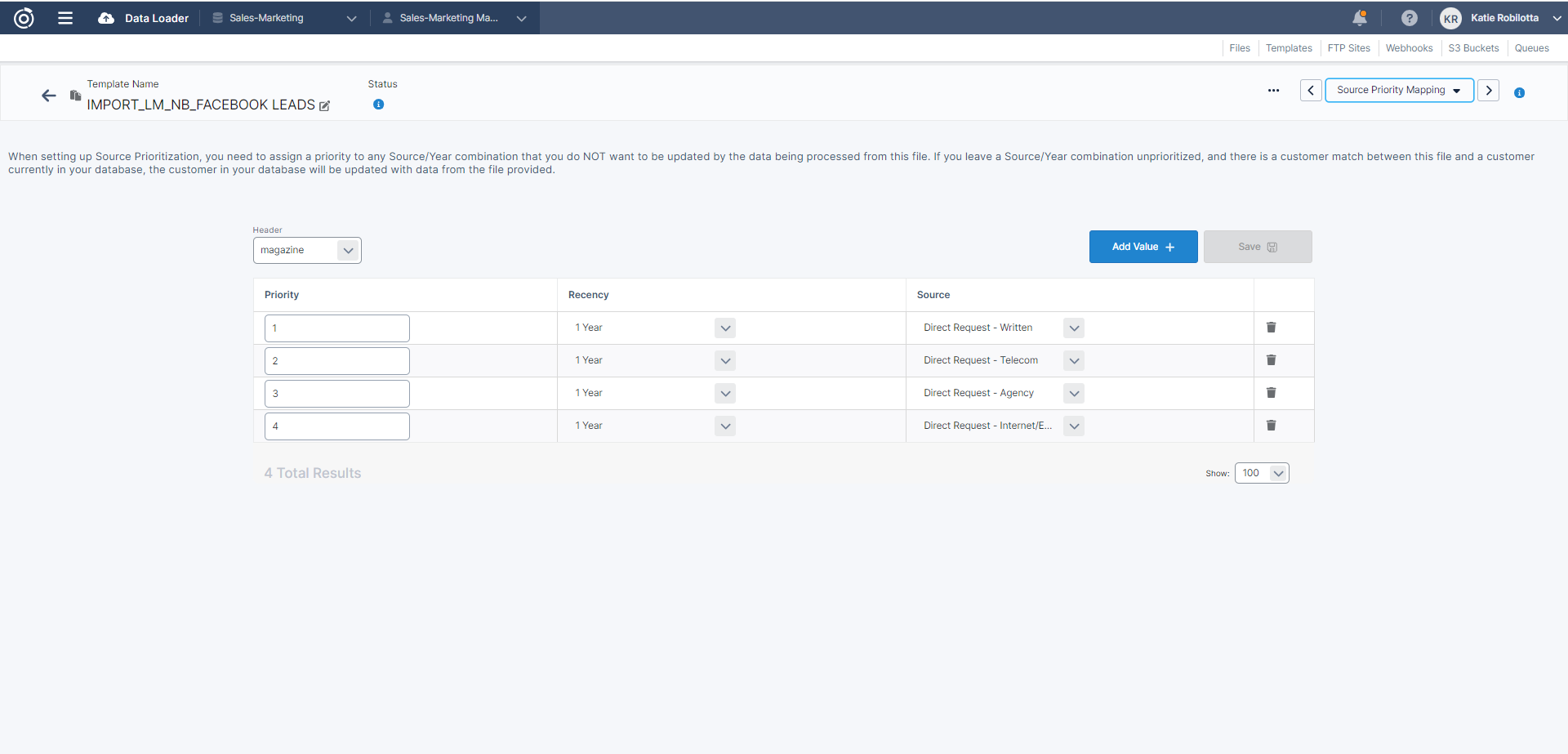Expand Source dropdown for Direct Request - Internet row
Screen dimensions: 1568x754
tap(1074, 426)
